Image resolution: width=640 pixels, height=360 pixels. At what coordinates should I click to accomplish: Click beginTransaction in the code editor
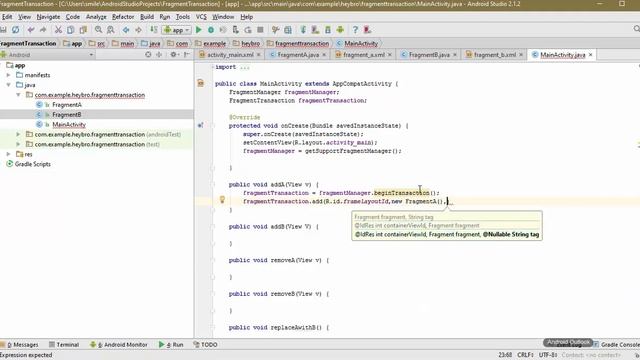tap(402, 193)
